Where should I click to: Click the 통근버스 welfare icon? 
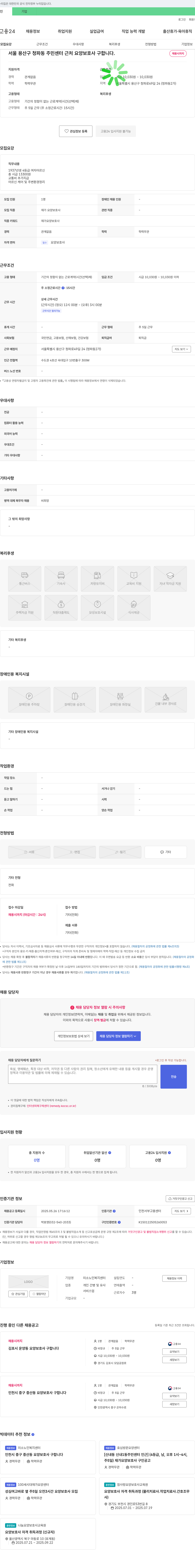pos(25,579)
